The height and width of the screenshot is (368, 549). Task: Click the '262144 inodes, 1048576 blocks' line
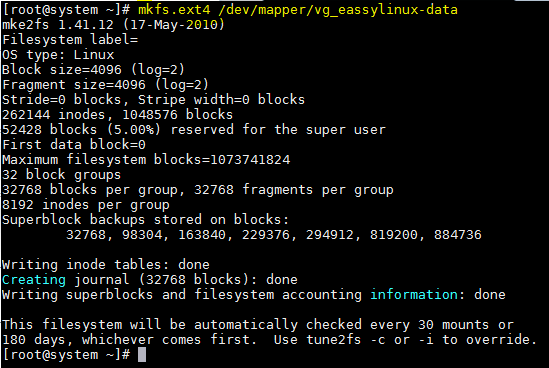pos(117,114)
